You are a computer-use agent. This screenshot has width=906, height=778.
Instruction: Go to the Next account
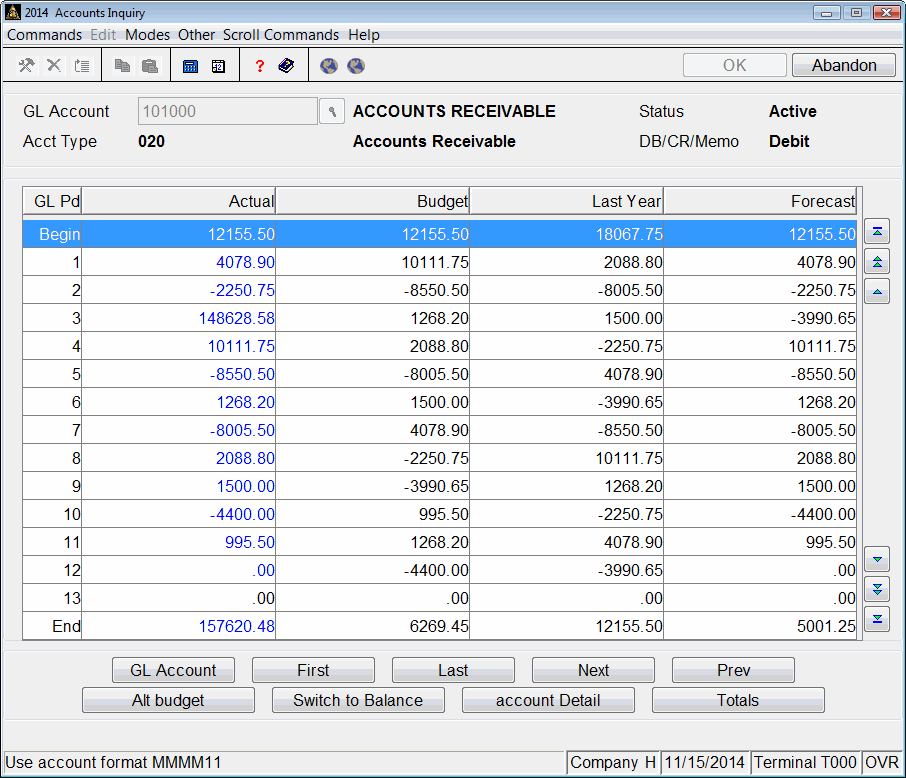click(x=593, y=670)
